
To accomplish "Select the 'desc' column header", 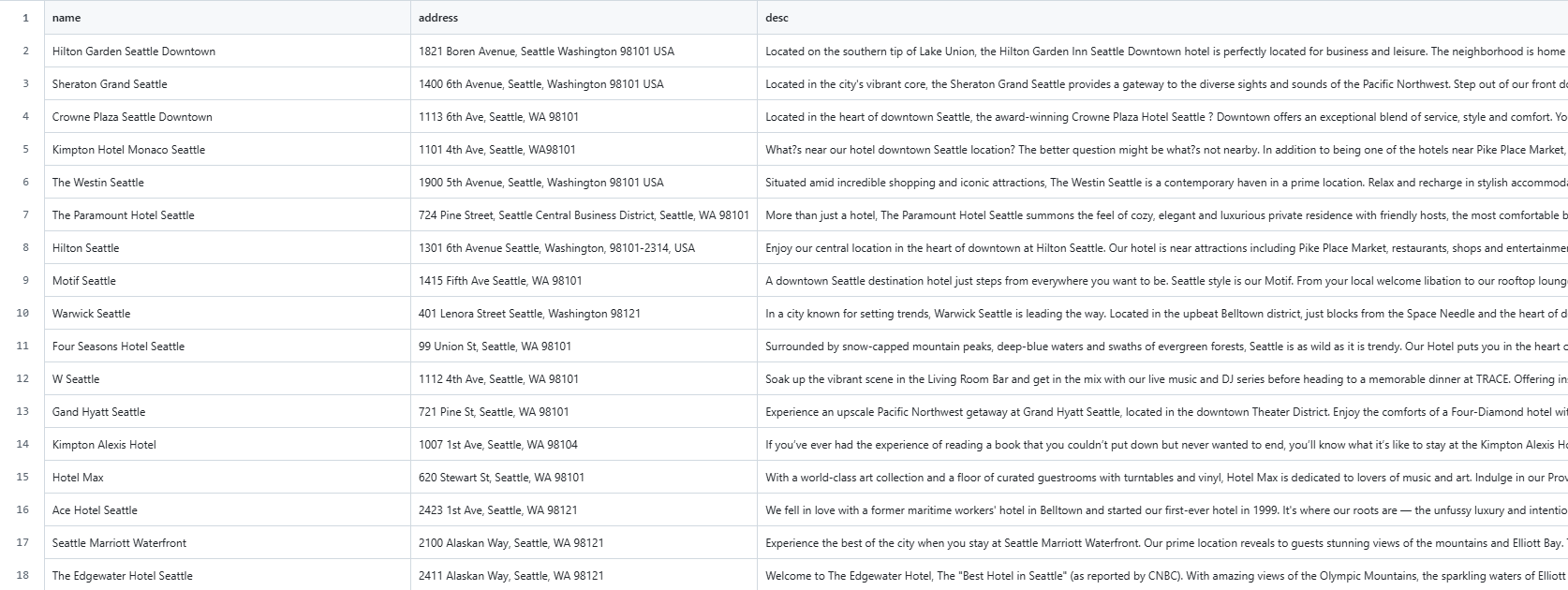I will (x=1162, y=18).
